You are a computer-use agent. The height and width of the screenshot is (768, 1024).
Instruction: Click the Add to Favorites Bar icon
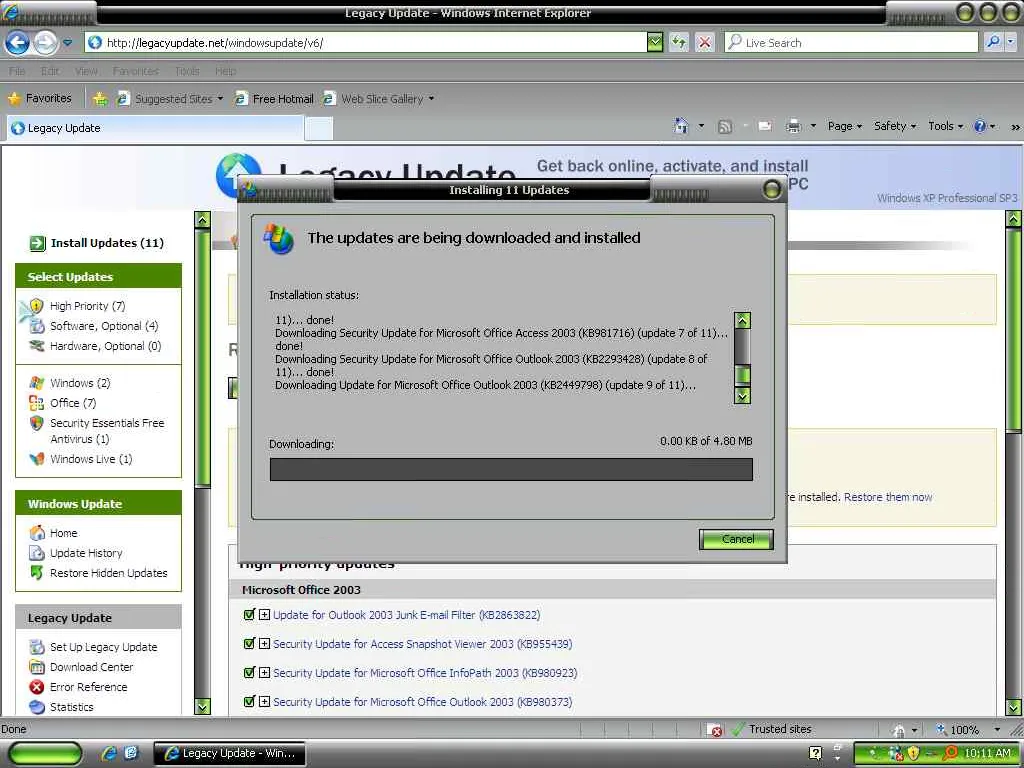coord(100,99)
